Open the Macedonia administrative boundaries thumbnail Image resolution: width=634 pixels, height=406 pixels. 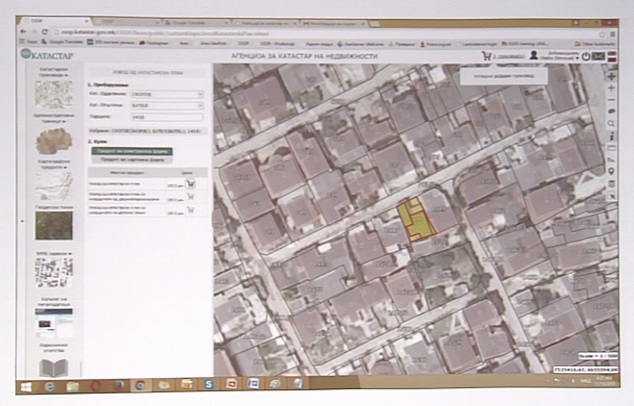coord(53,141)
